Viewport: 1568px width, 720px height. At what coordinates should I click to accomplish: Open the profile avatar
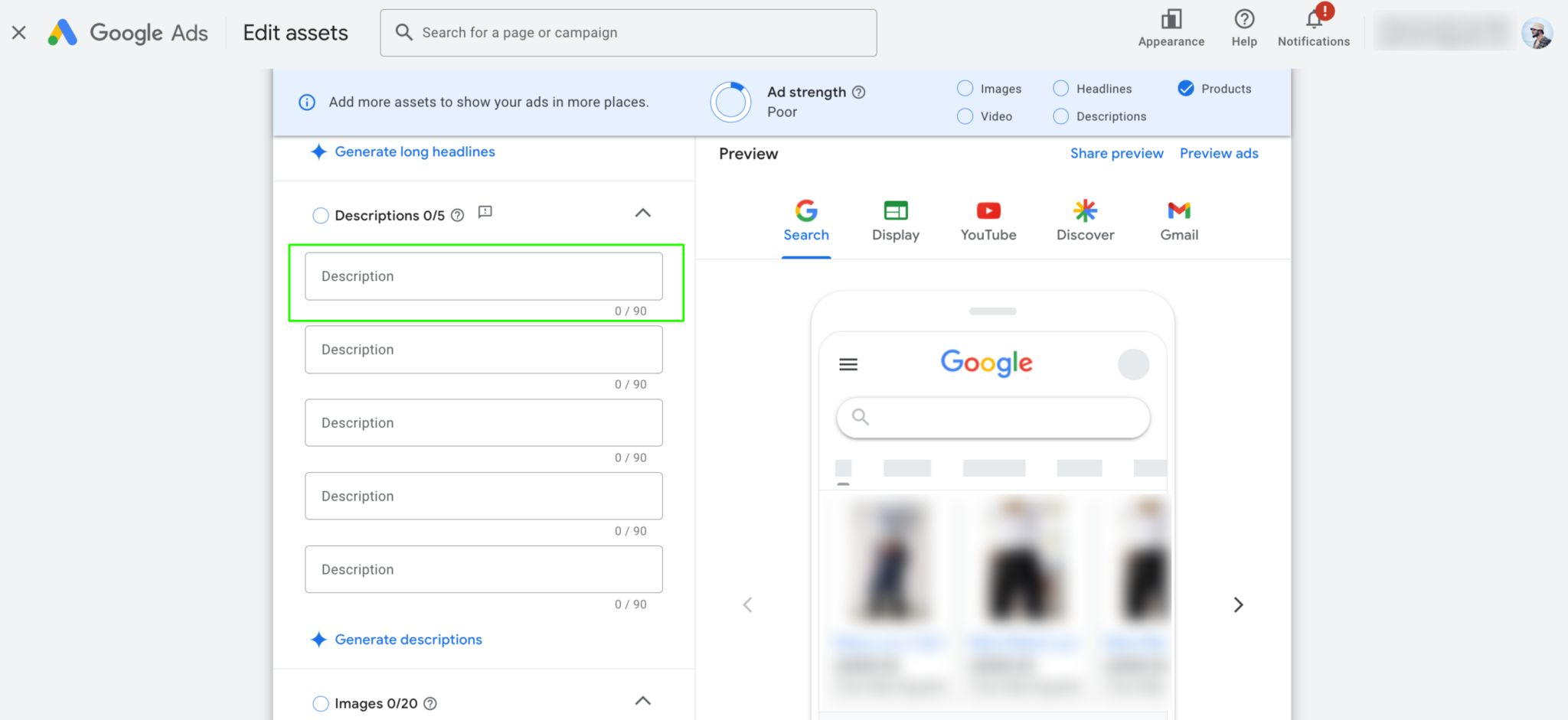click(1539, 32)
